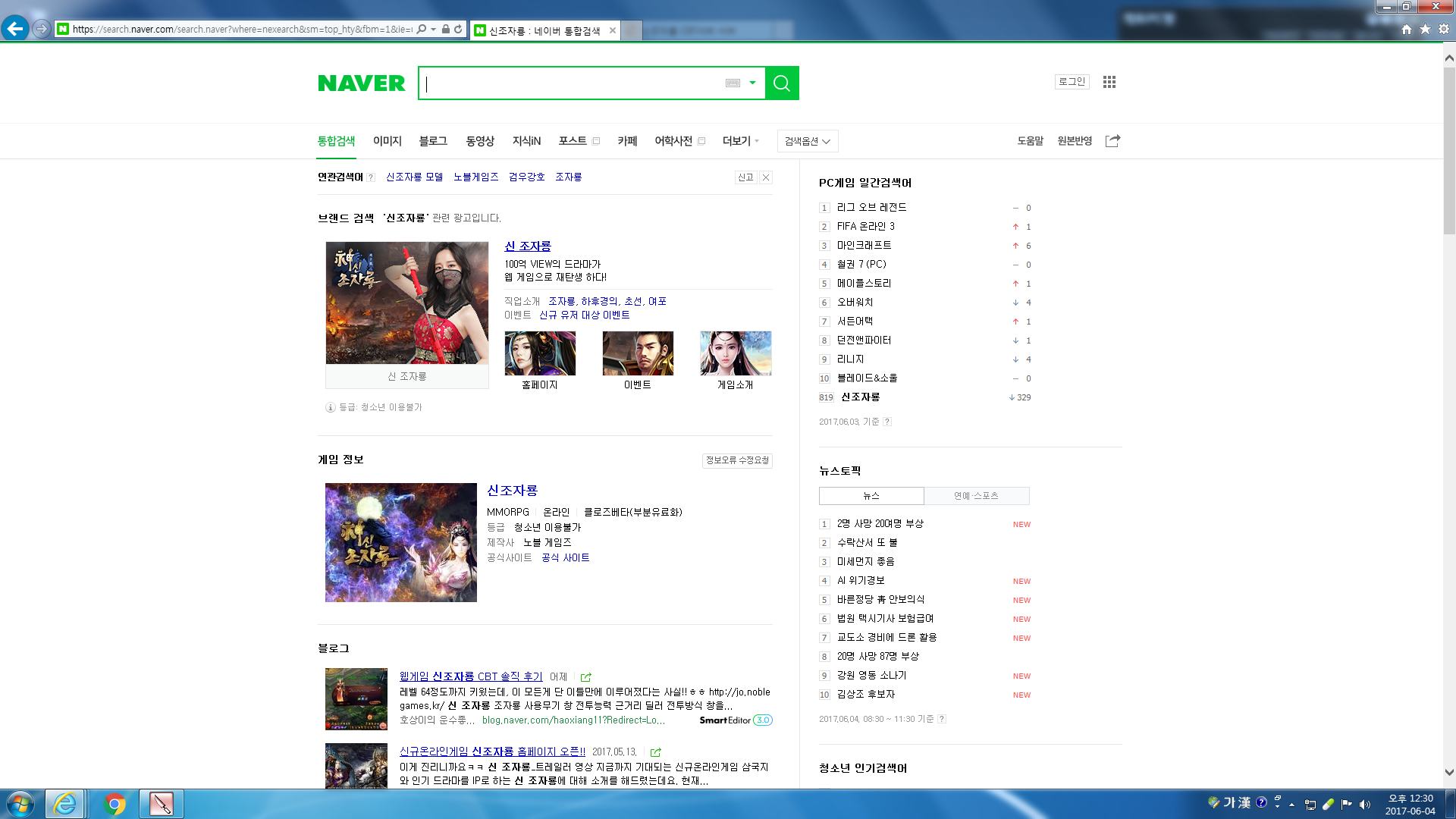The image size is (1456, 819).
Task: Click the help icon beside 연관검색어
Action: tap(371, 177)
